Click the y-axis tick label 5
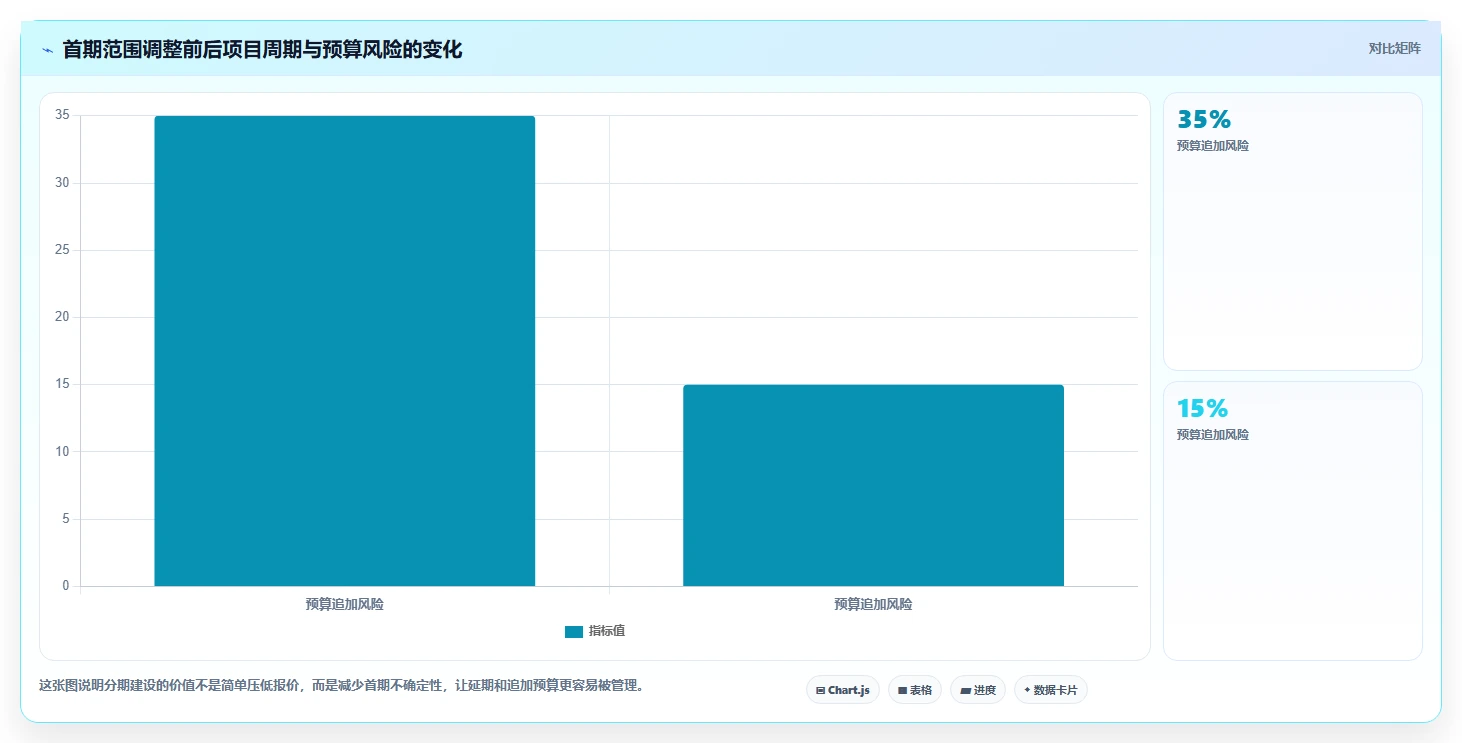Screen dimensions: 1462x743 66,519
